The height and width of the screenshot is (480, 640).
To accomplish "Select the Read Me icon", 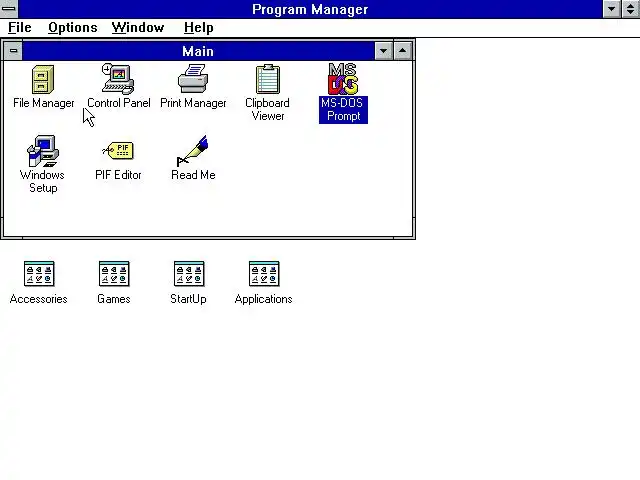I will coord(193,151).
